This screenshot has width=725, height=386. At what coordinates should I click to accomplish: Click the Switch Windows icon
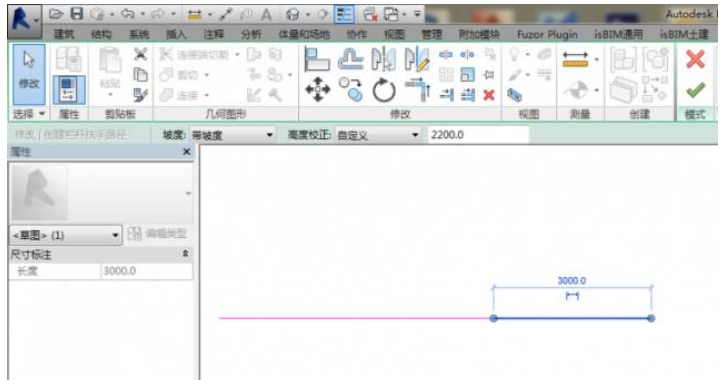[391, 15]
